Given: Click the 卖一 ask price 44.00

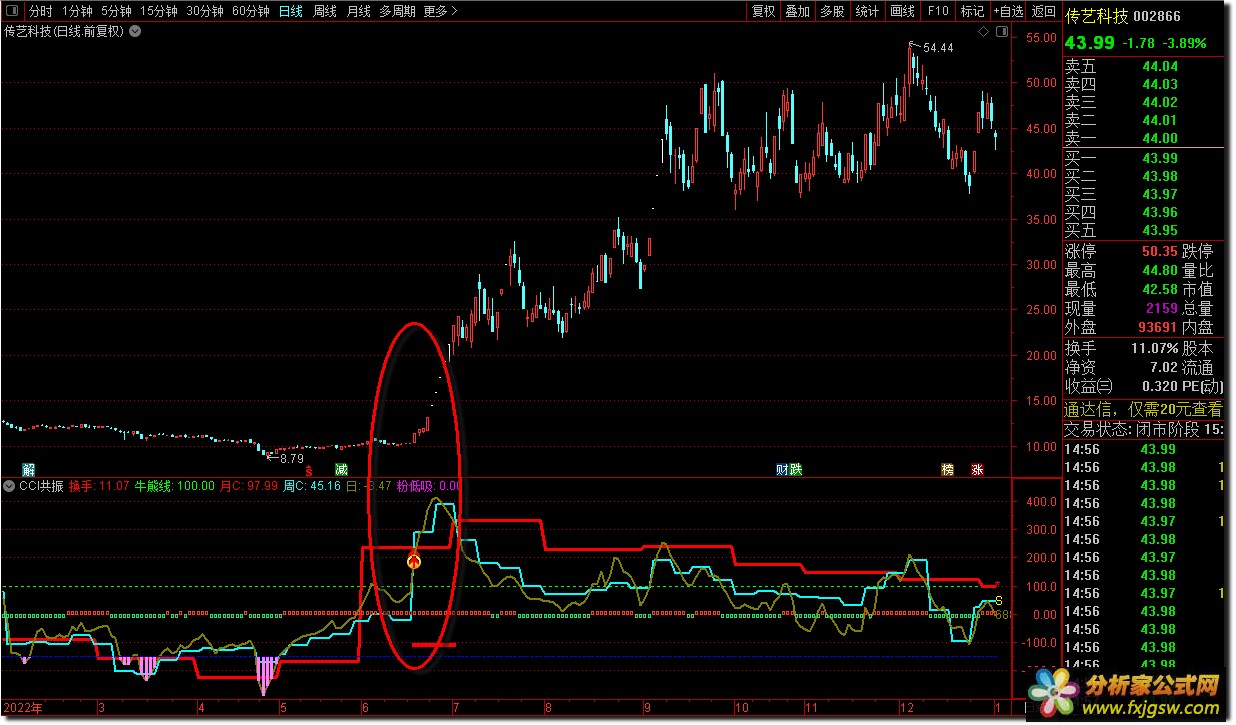Looking at the screenshot, I should pos(1160,138).
